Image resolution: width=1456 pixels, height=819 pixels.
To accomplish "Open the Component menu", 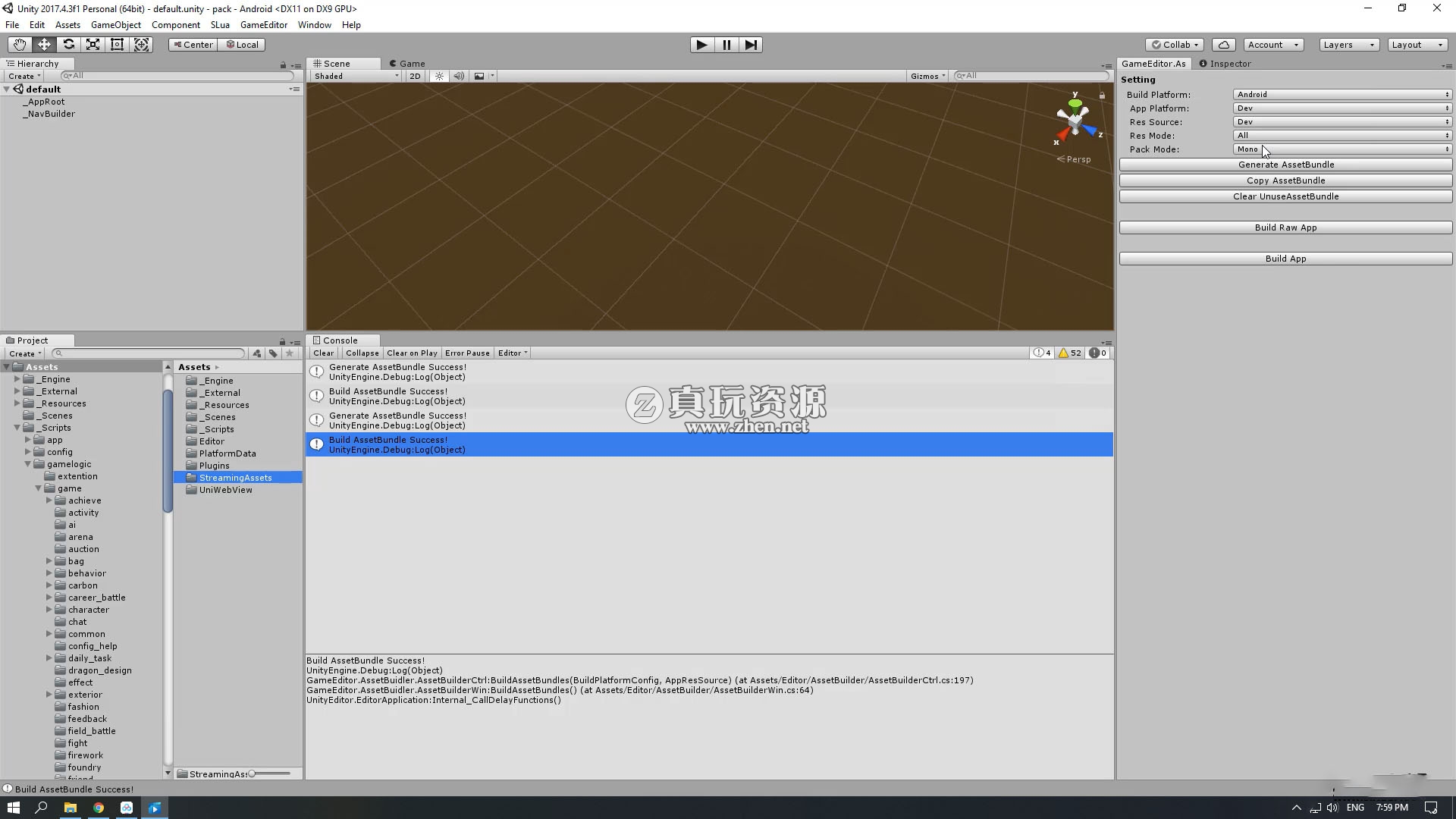I will coord(175,25).
